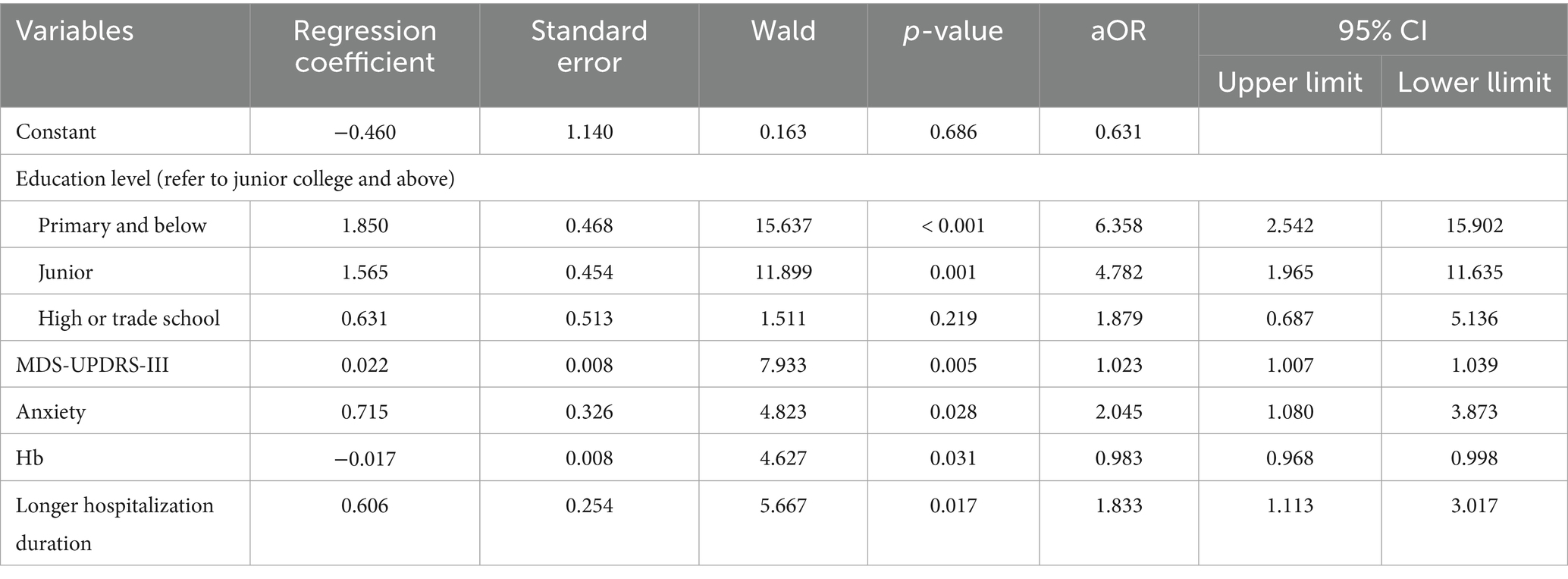1568x579 pixels.
Task: Select the Constant row label
Action: pyautogui.click(x=56, y=132)
